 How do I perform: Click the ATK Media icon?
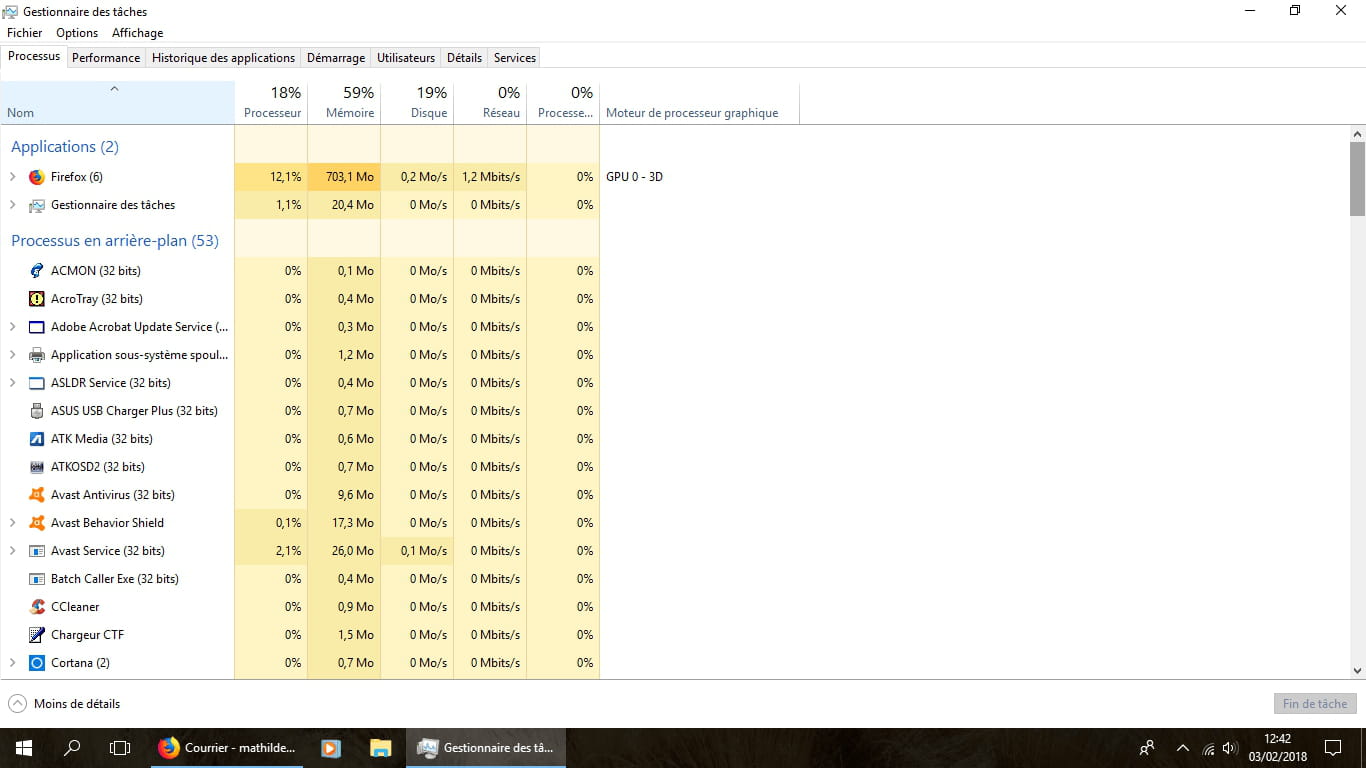tap(37, 439)
